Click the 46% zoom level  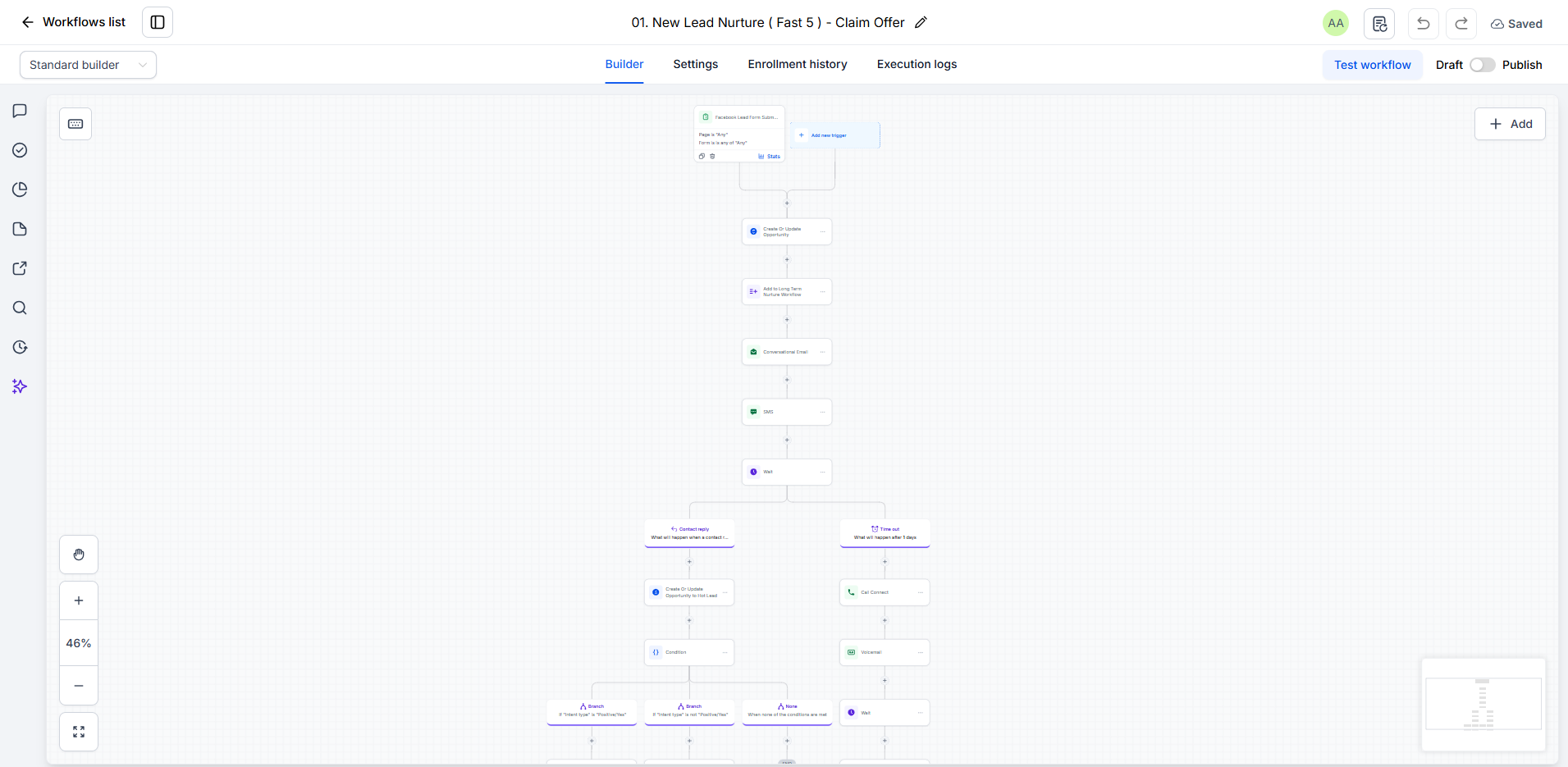coord(79,643)
